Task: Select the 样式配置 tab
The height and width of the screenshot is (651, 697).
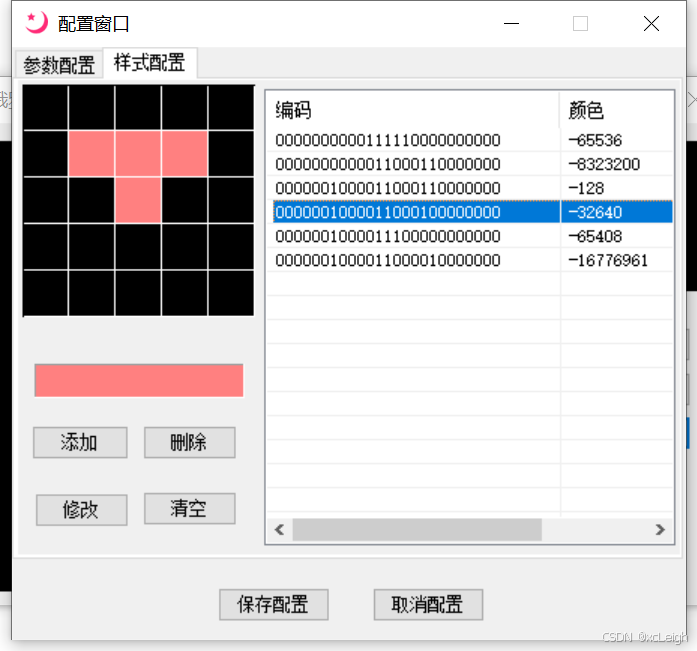Action: 150,63
